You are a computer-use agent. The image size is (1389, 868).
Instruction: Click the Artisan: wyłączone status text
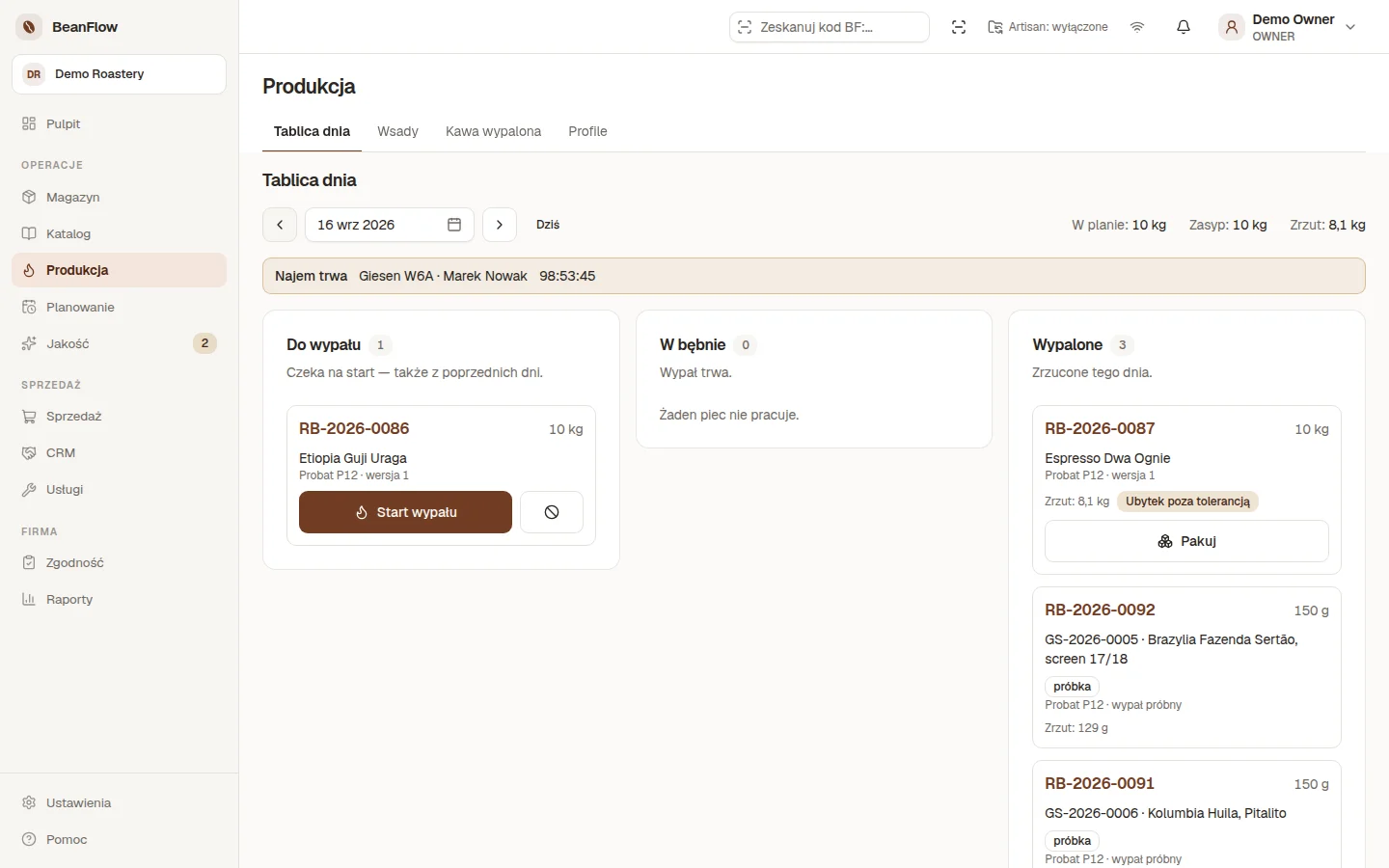click(x=1058, y=27)
